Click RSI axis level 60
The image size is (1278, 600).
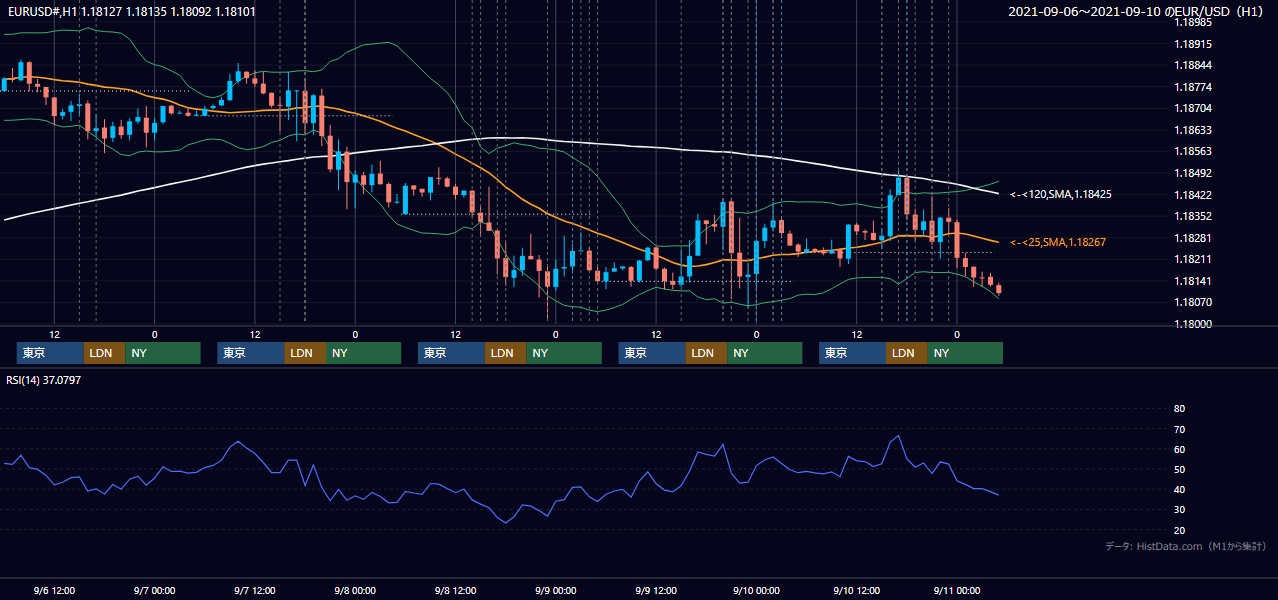[1179, 449]
